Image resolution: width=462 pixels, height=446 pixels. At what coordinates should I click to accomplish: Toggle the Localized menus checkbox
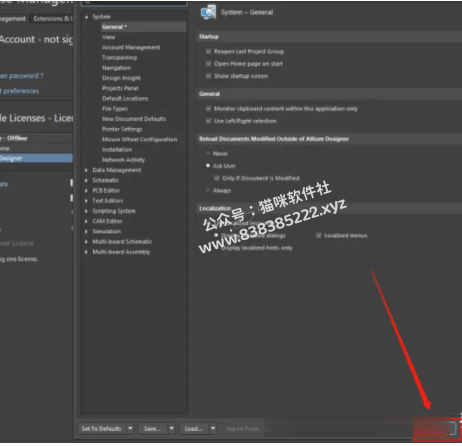319,236
